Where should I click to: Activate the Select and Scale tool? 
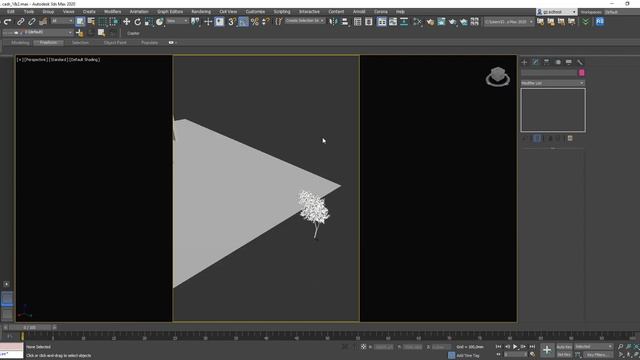149,22
